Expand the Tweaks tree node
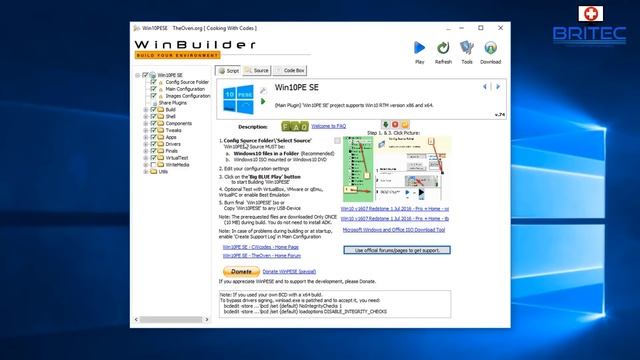This screenshot has height=360, width=640. pos(146,130)
